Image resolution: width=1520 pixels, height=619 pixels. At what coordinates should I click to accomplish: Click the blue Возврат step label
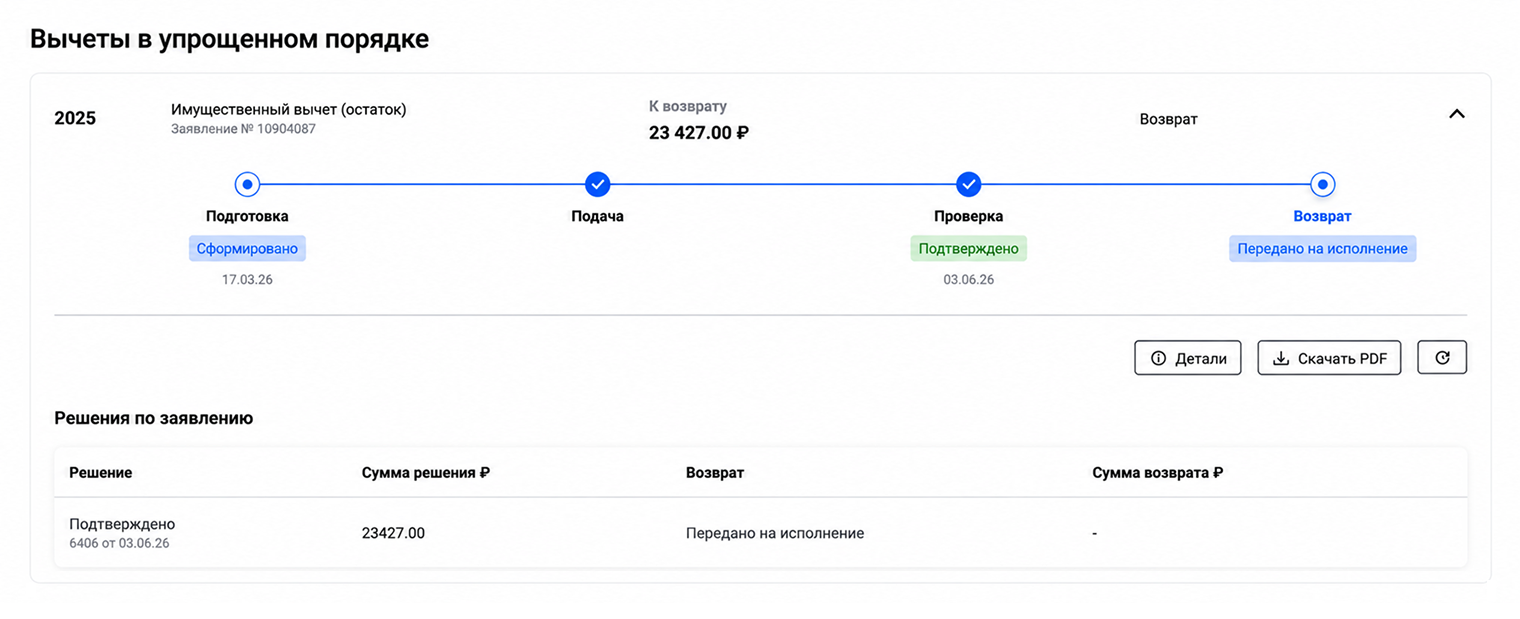[x=1322, y=216]
